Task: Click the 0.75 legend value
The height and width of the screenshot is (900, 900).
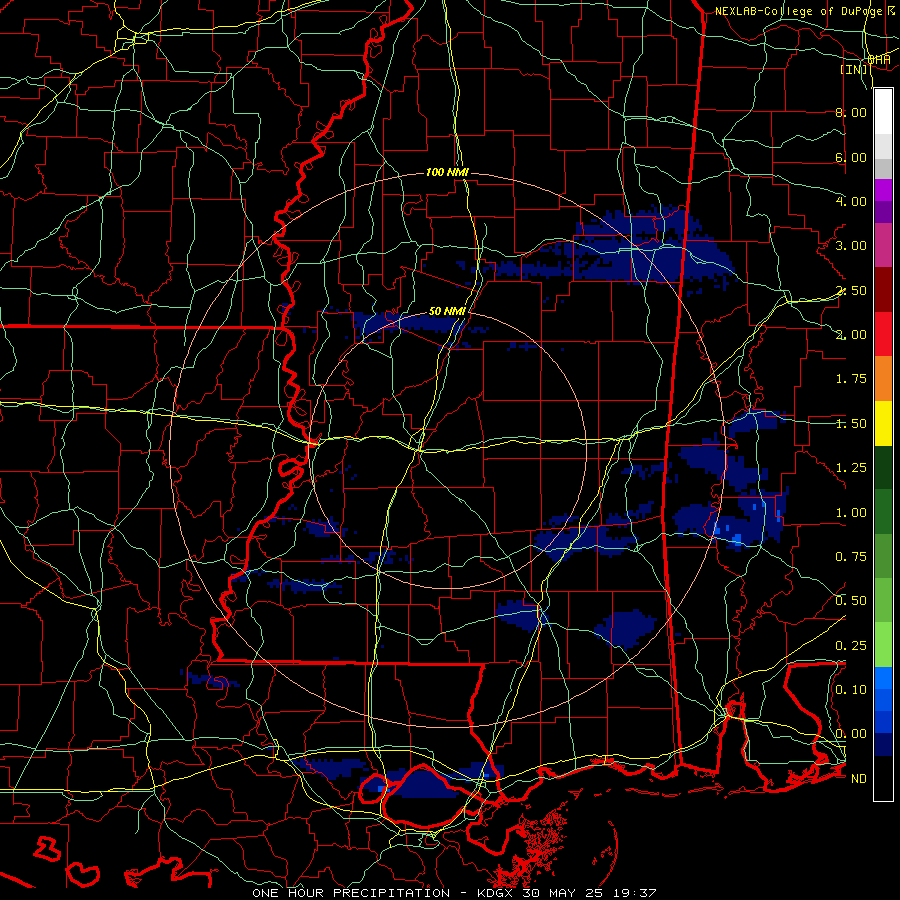Action: (851, 557)
